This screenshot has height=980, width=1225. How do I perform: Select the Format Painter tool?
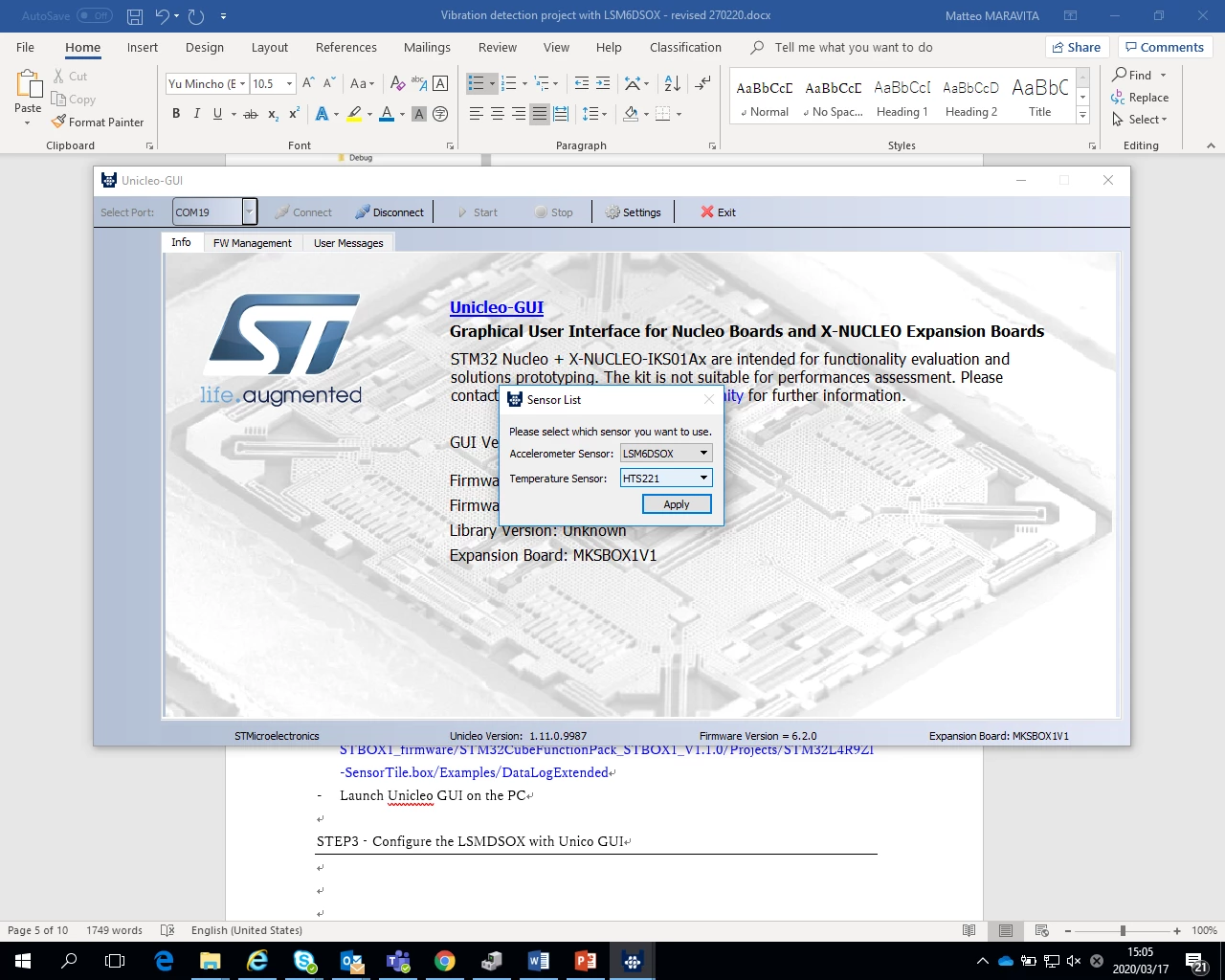click(98, 122)
